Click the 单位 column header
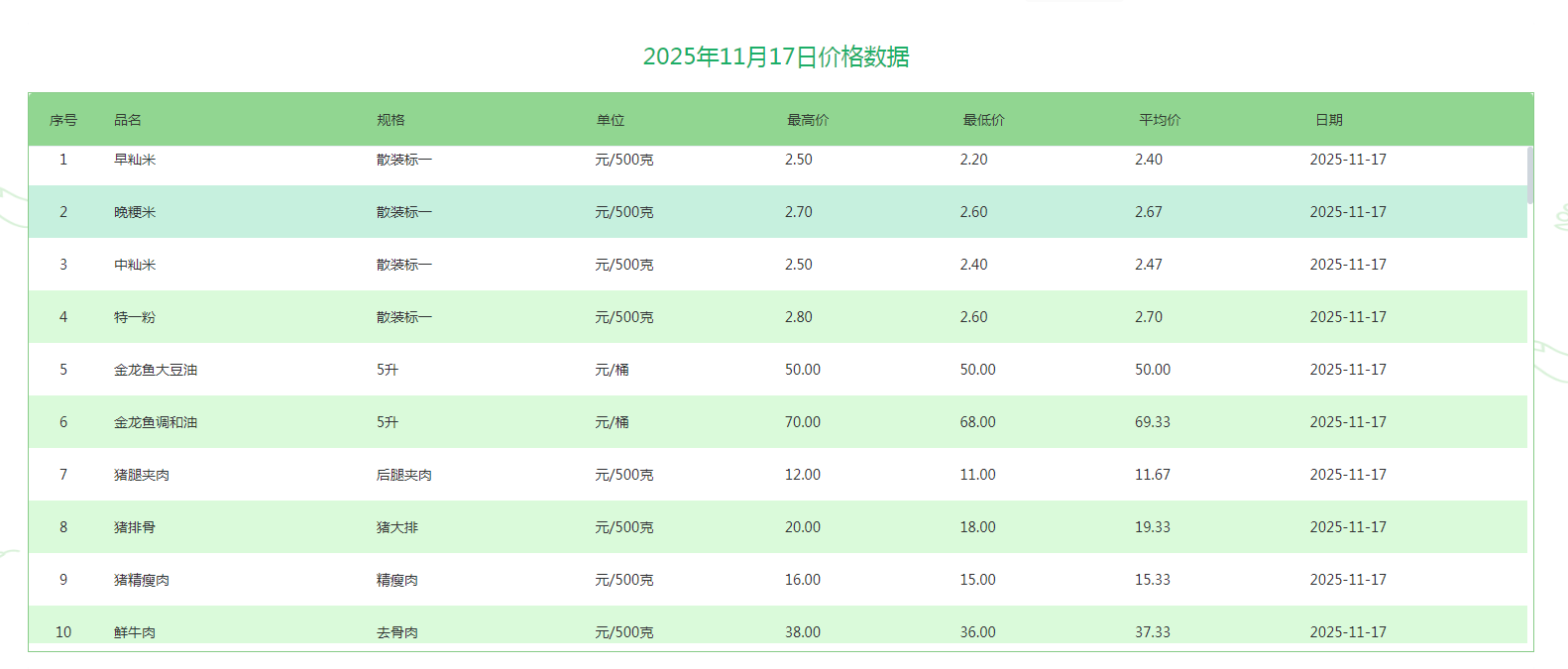1568x669 pixels. point(611,120)
